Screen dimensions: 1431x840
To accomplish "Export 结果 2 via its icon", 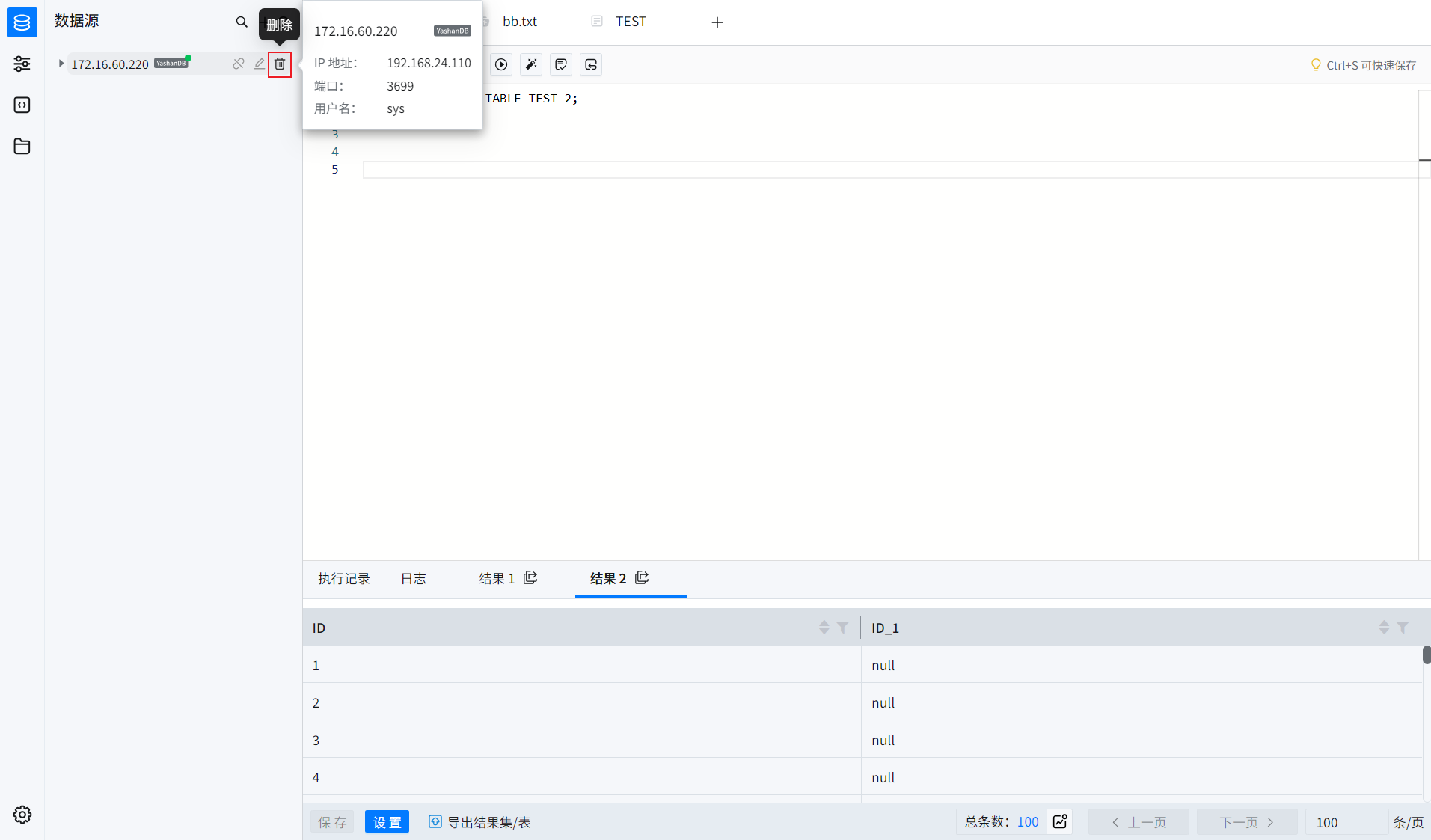I will 642,577.
